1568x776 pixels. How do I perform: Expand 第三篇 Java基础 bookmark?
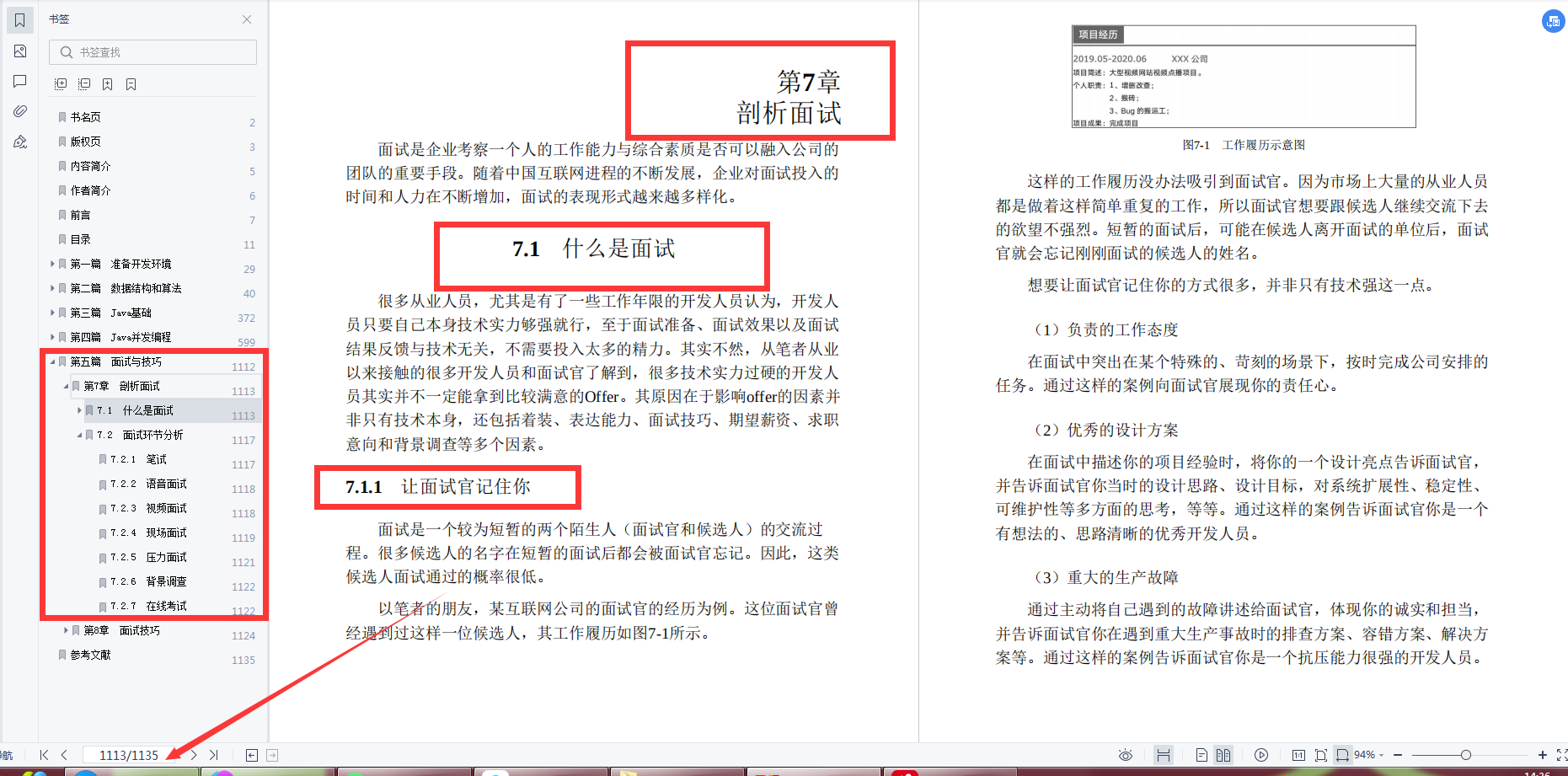click(52, 313)
